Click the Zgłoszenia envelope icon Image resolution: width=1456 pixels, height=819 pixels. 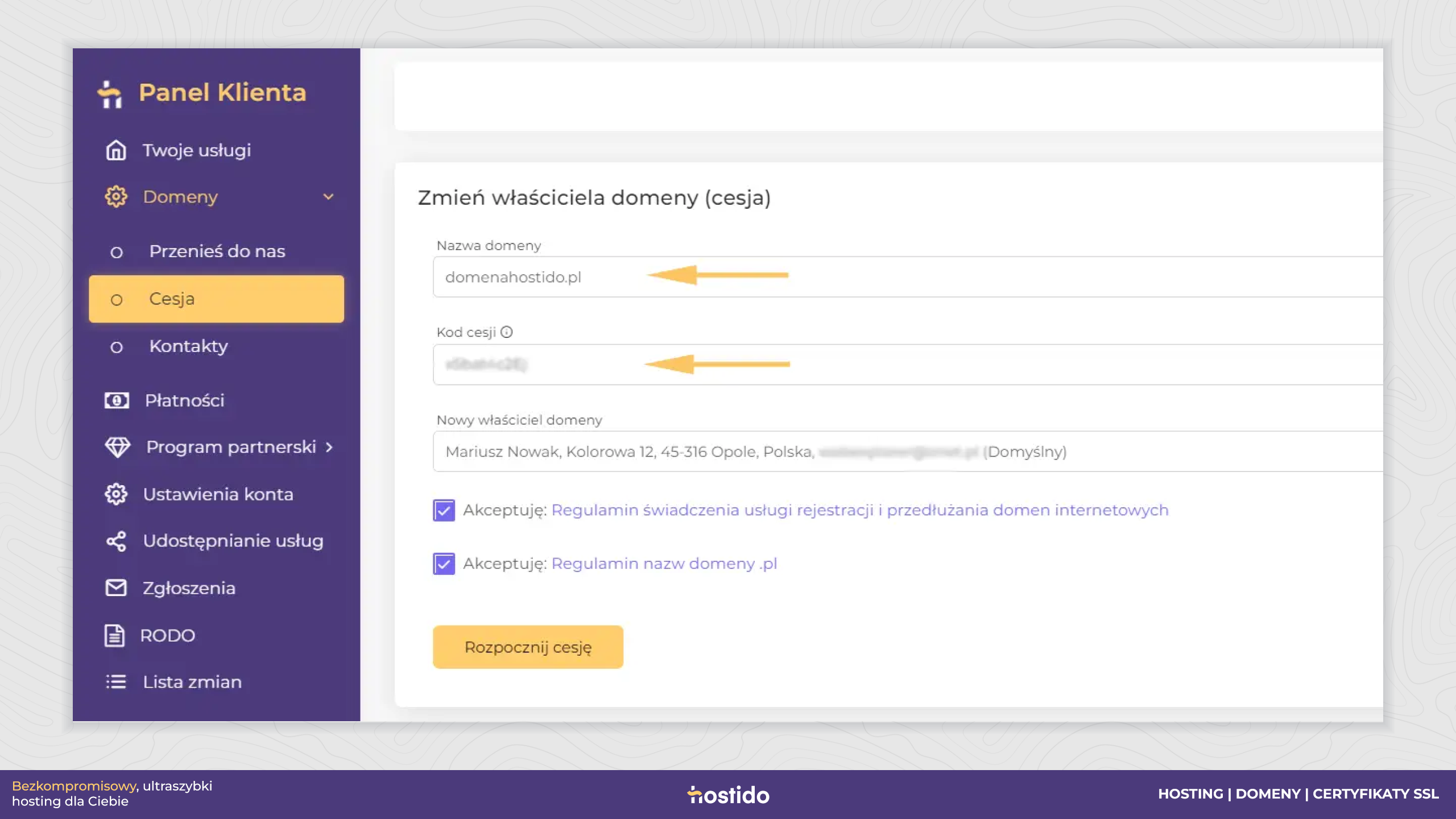click(x=116, y=588)
